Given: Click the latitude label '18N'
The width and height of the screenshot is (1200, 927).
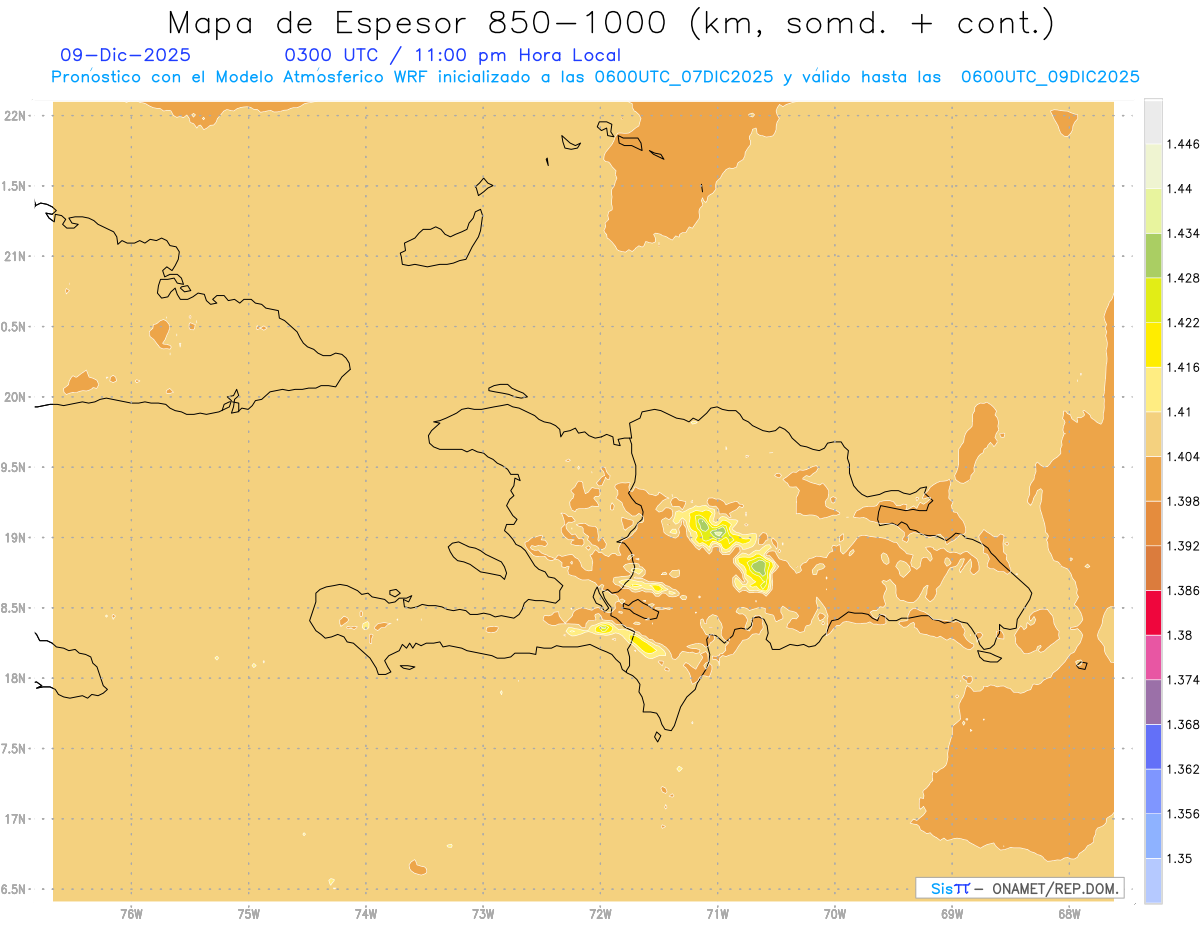Looking at the screenshot, I should coord(15,678).
